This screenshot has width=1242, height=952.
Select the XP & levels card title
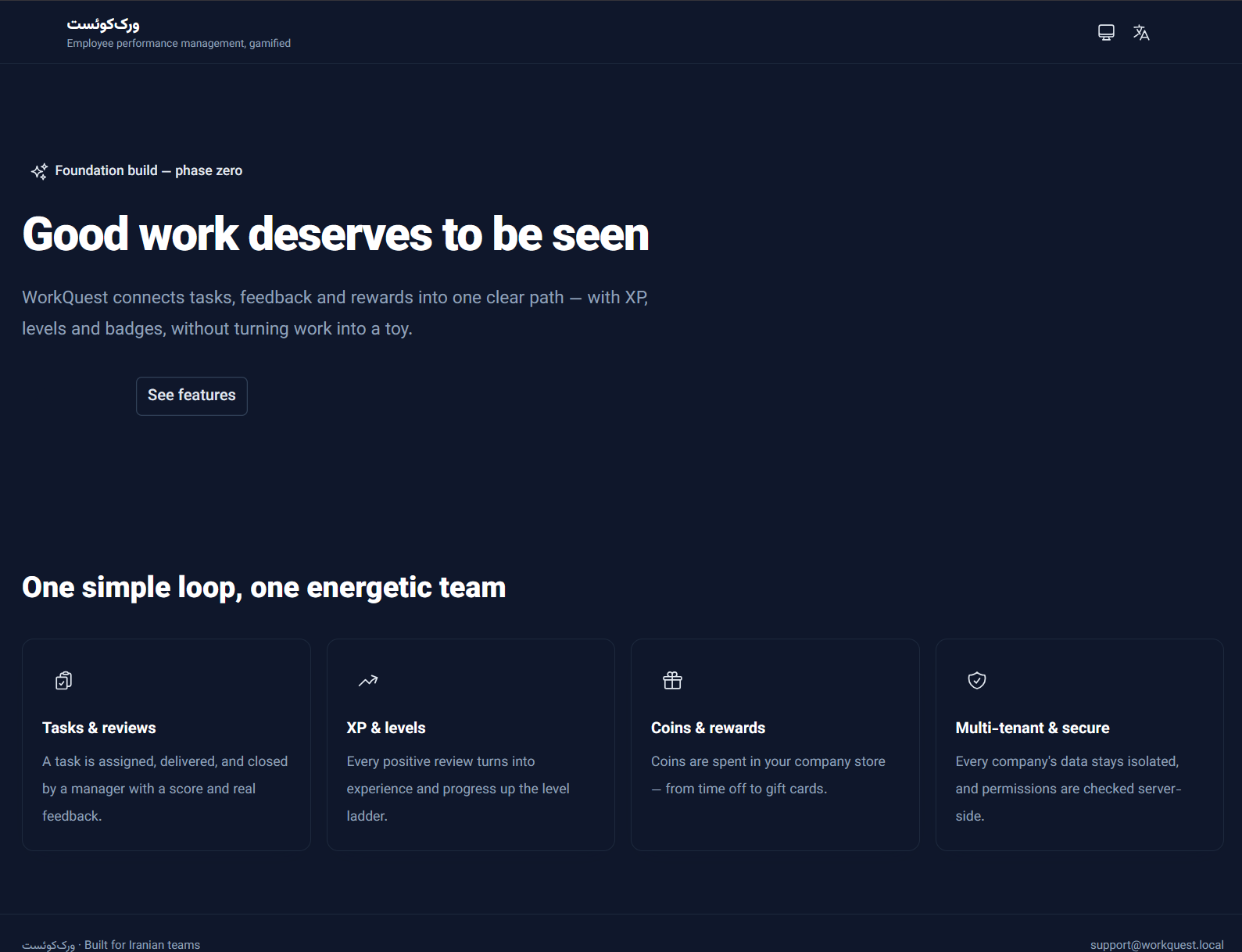tap(386, 728)
